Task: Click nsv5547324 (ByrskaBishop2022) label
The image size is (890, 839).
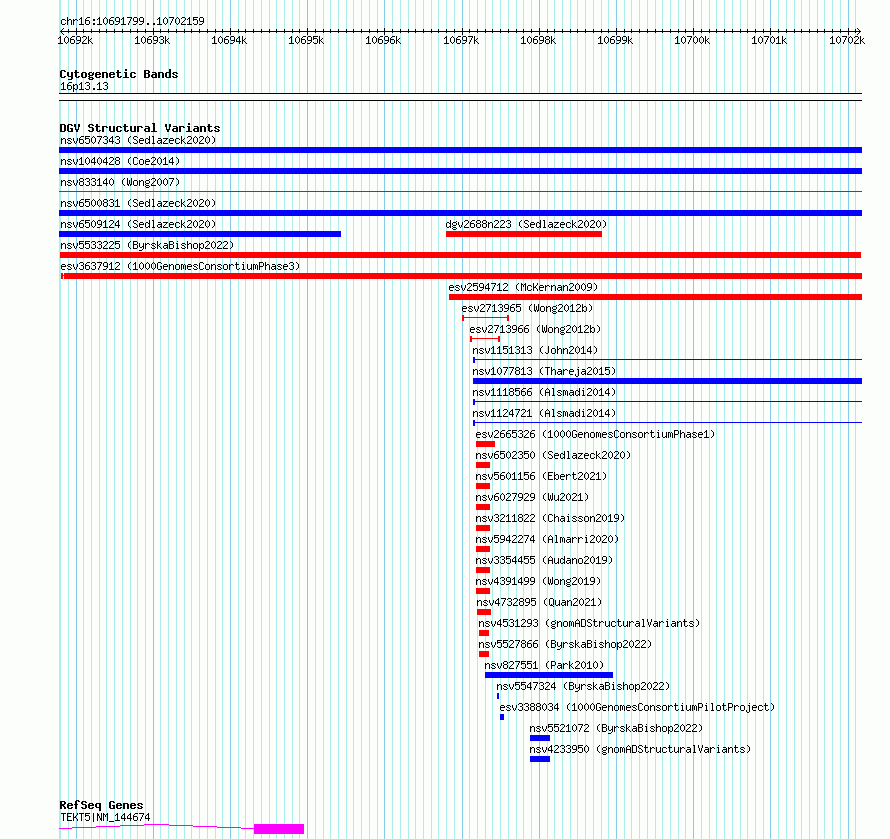Action: [x=583, y=686]
